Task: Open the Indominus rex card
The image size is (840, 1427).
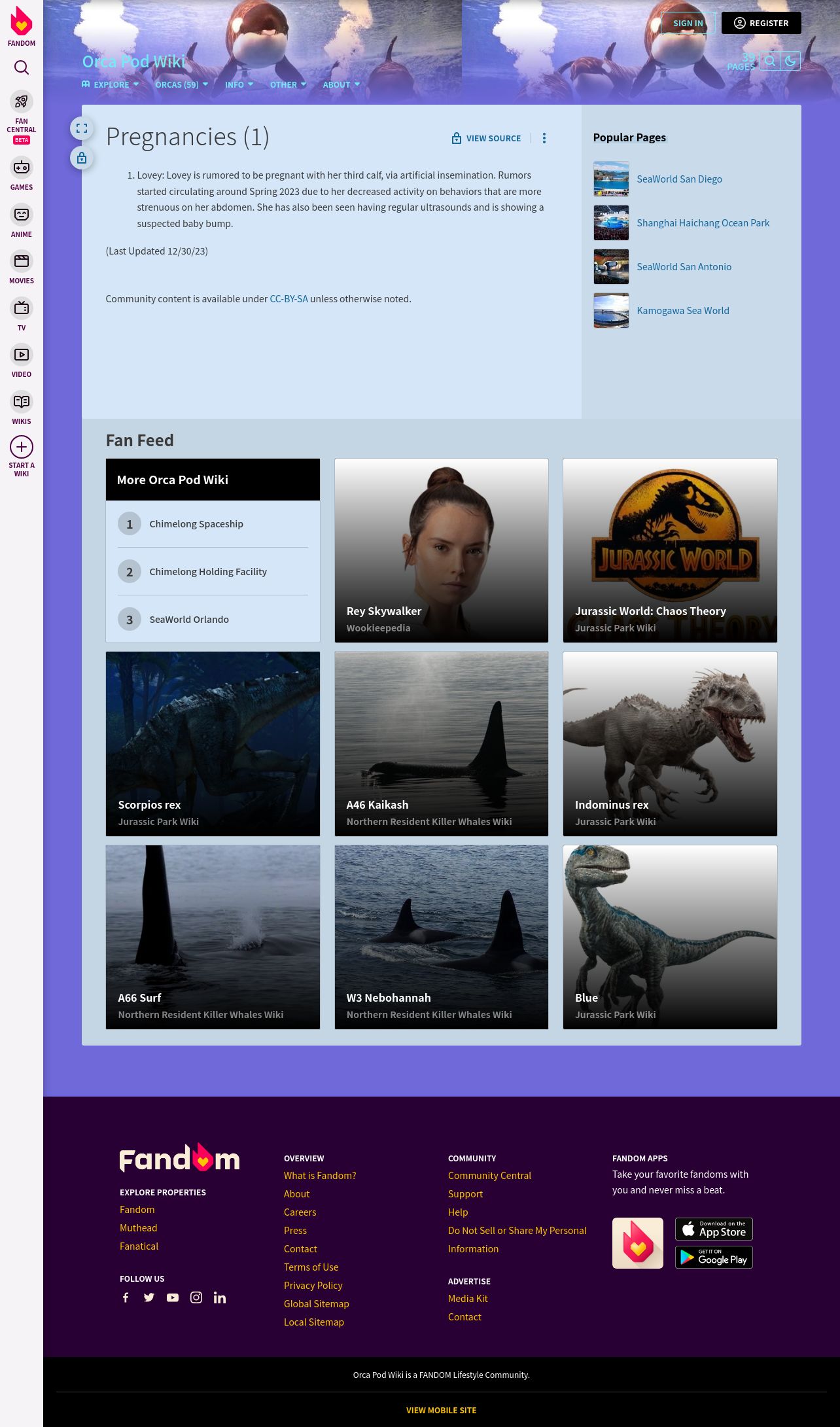Action: coord(670,744)
